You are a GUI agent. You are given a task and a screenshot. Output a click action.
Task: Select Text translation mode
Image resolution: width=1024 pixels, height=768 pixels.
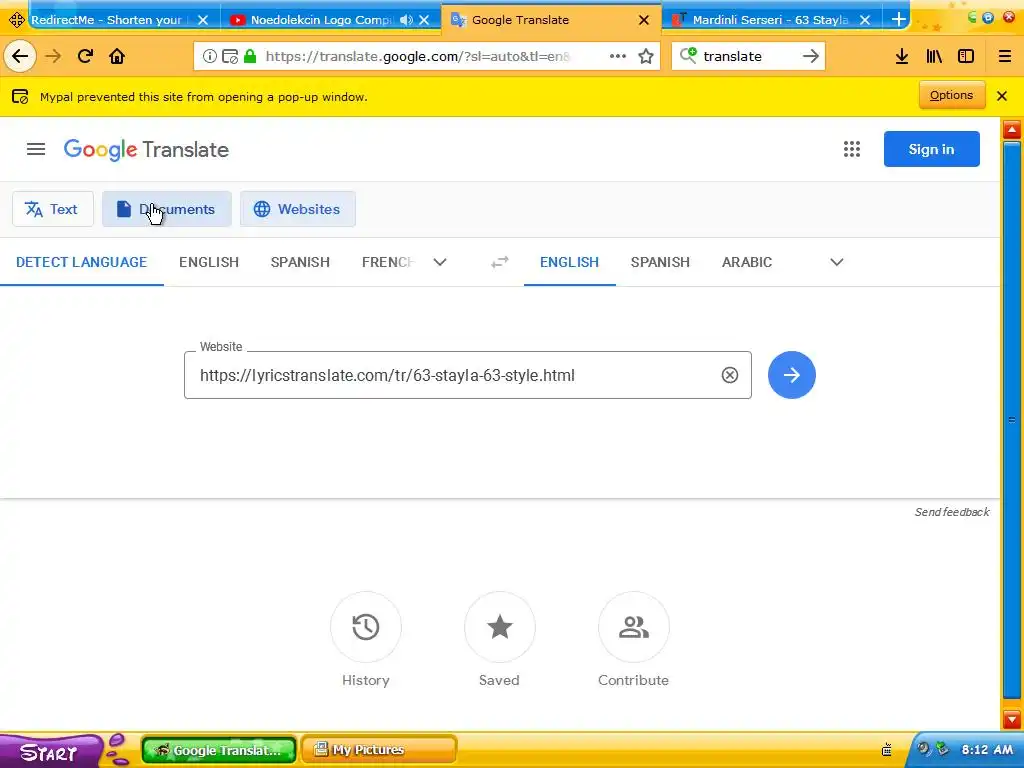pyautogui.click(x=52, y=209)
